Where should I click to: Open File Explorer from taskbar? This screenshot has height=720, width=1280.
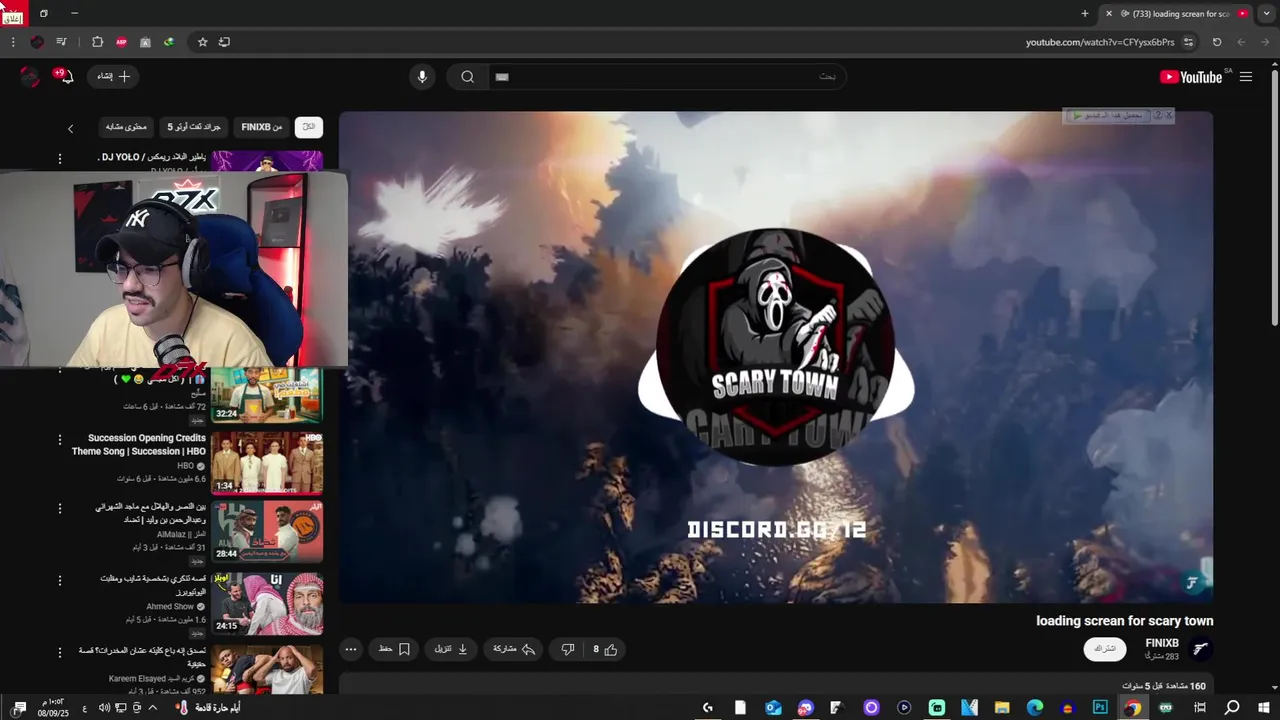[1002, 708]
